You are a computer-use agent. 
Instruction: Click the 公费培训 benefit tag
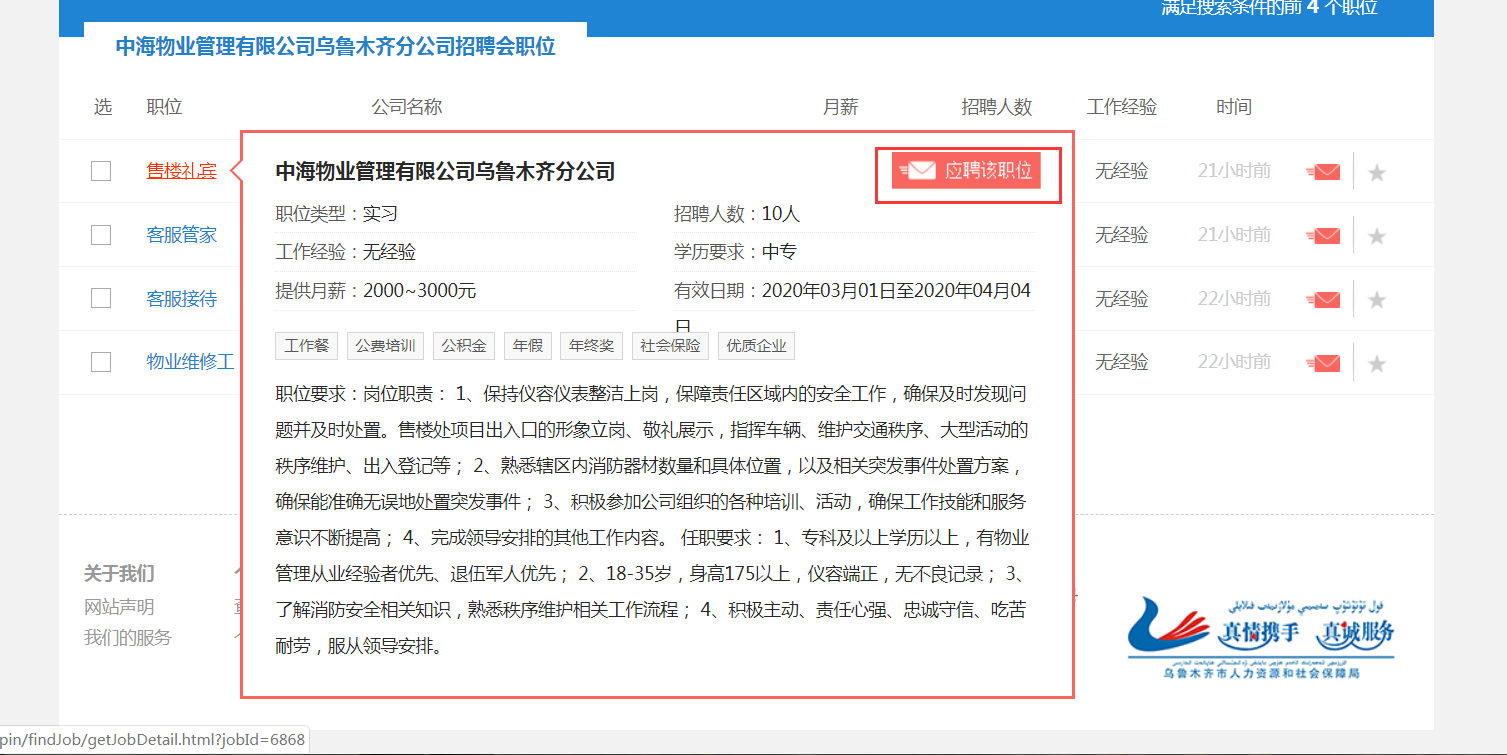click(386, 346)
